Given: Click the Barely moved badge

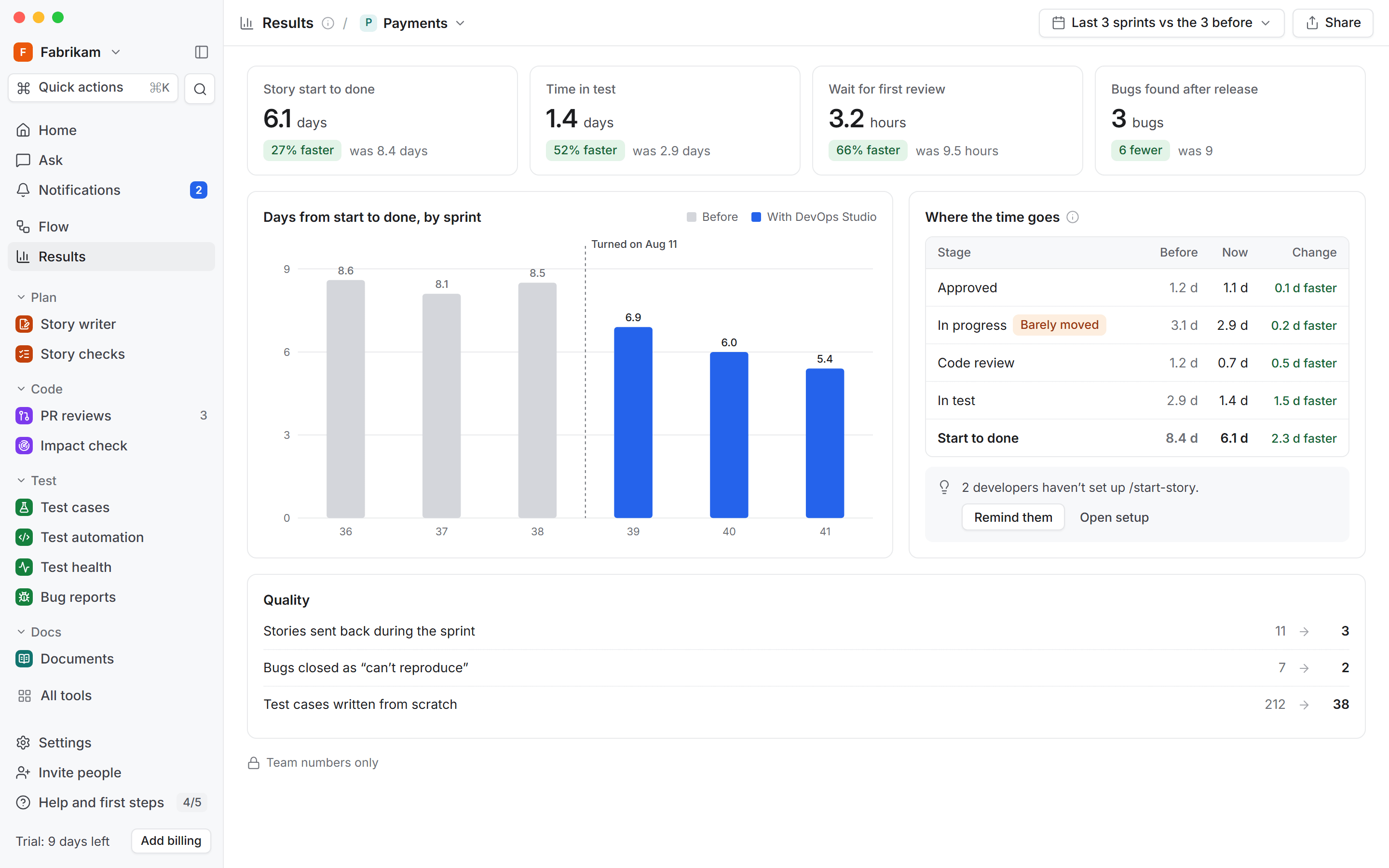Looking at the screenshot, I should (x=1059, y=325).
